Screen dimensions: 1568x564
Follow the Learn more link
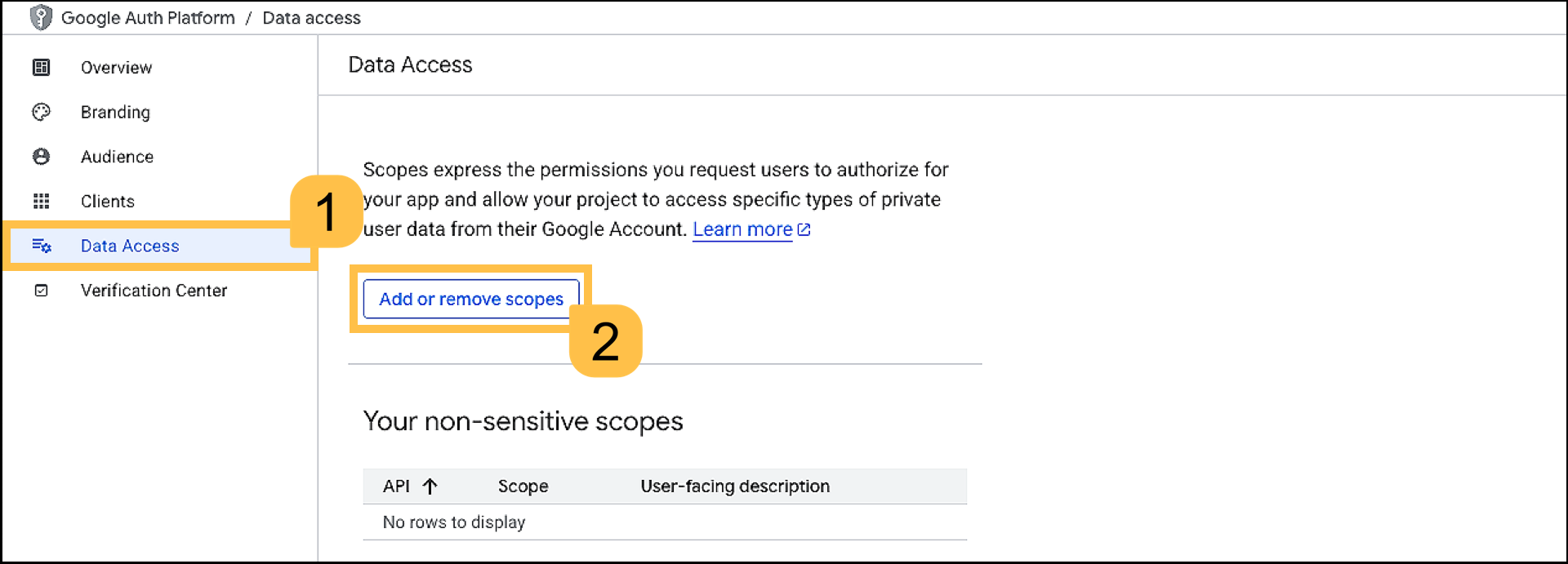742,230
